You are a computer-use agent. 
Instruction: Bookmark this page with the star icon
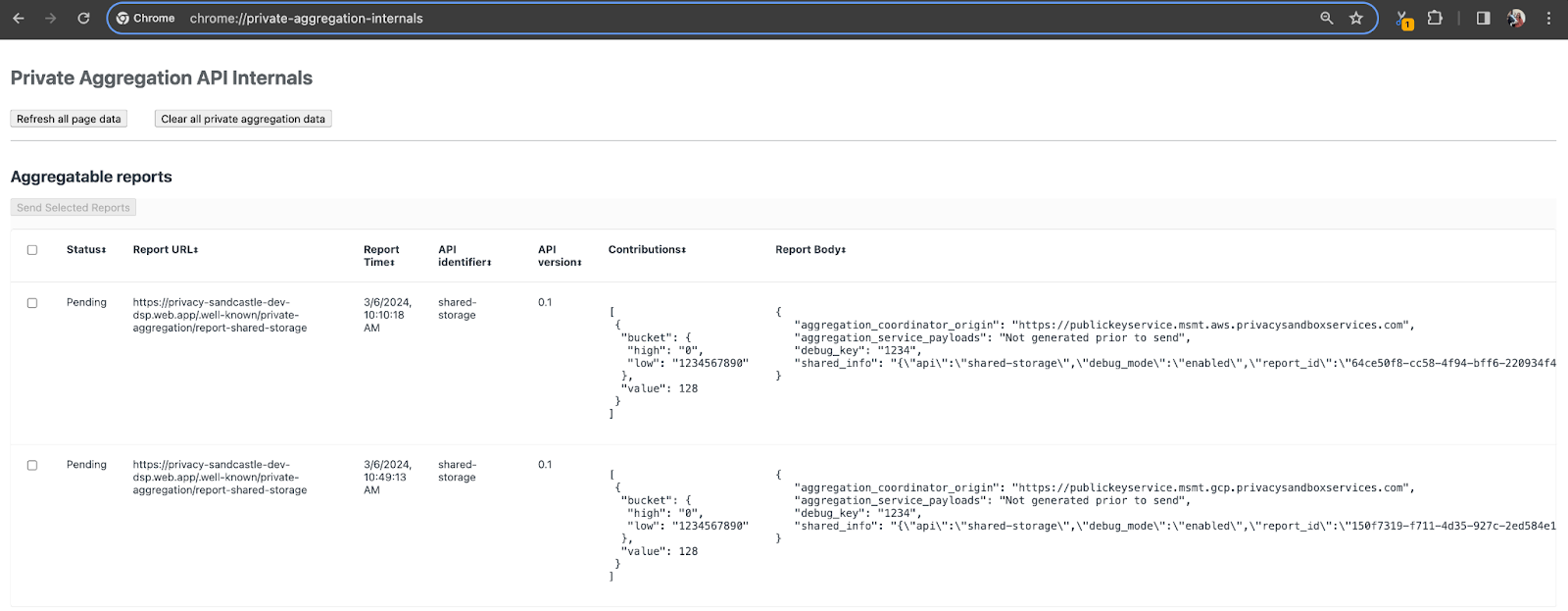[1356, 18]
